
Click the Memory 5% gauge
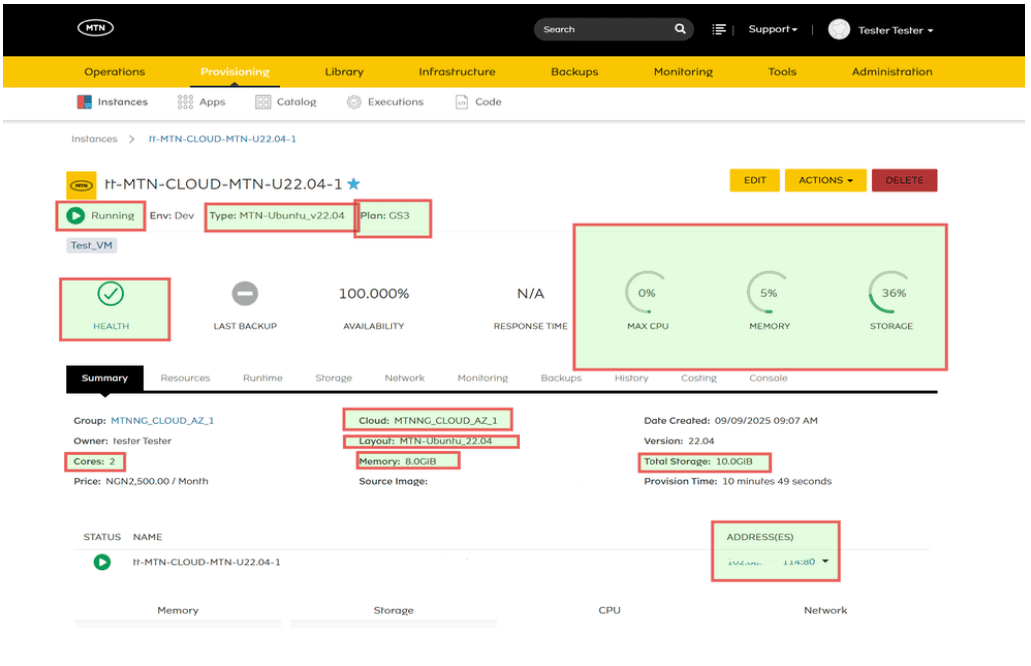[x=768, y=293]
